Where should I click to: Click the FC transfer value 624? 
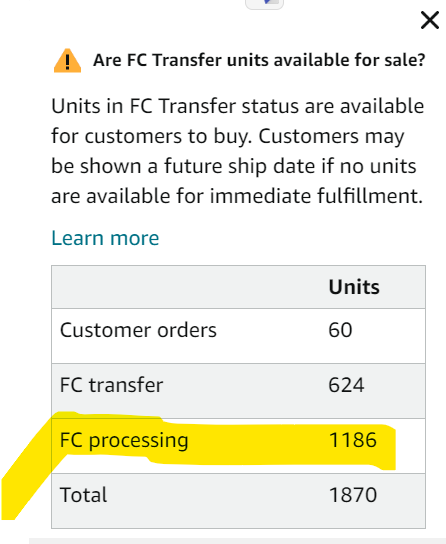coord(346,385)
